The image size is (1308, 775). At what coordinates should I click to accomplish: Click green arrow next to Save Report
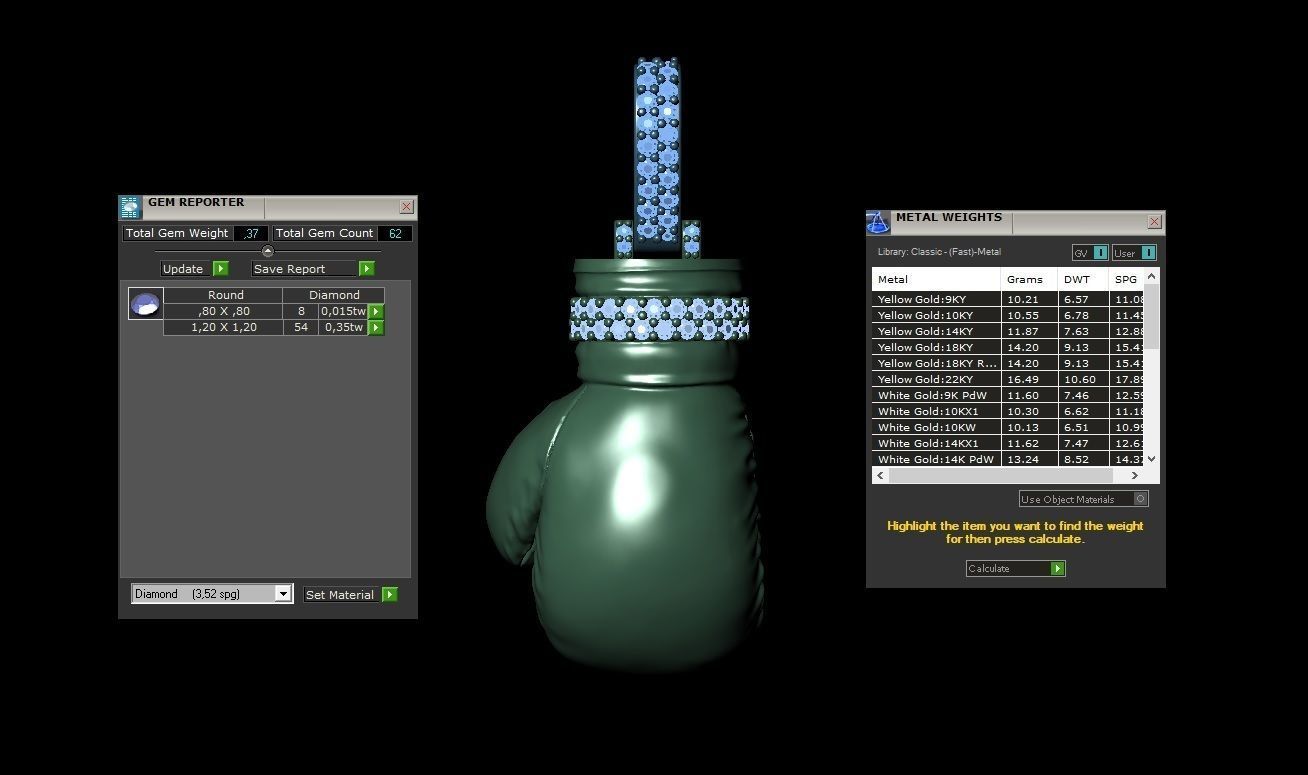pos(367,268)
